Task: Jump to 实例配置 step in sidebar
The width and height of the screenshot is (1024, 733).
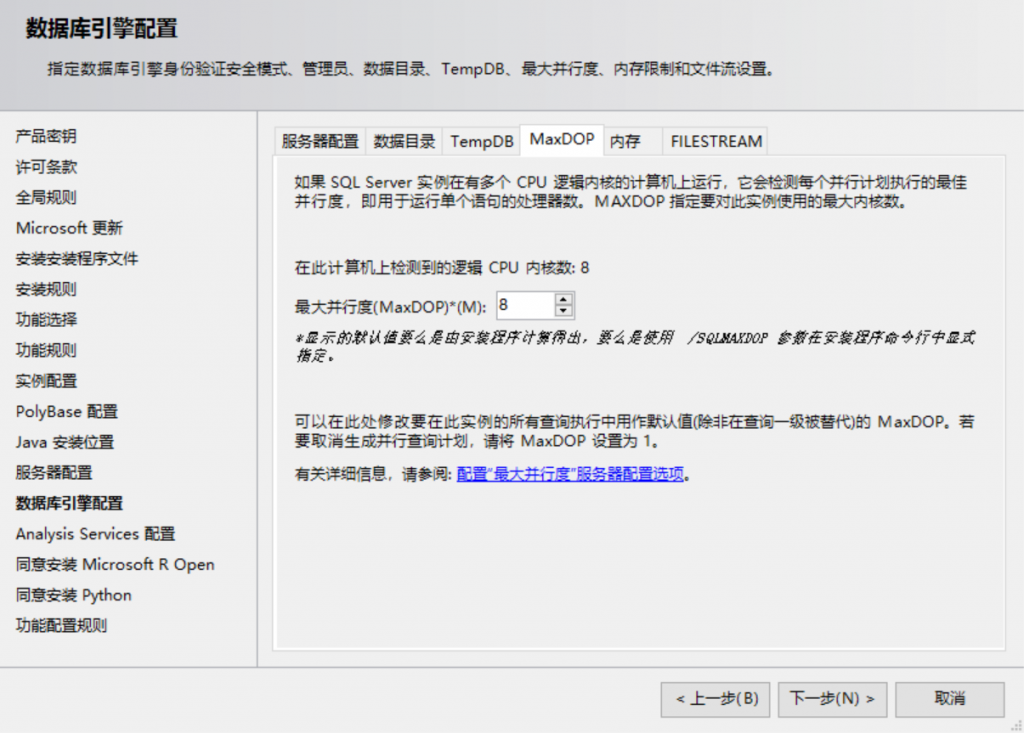Action: (46, 381)
